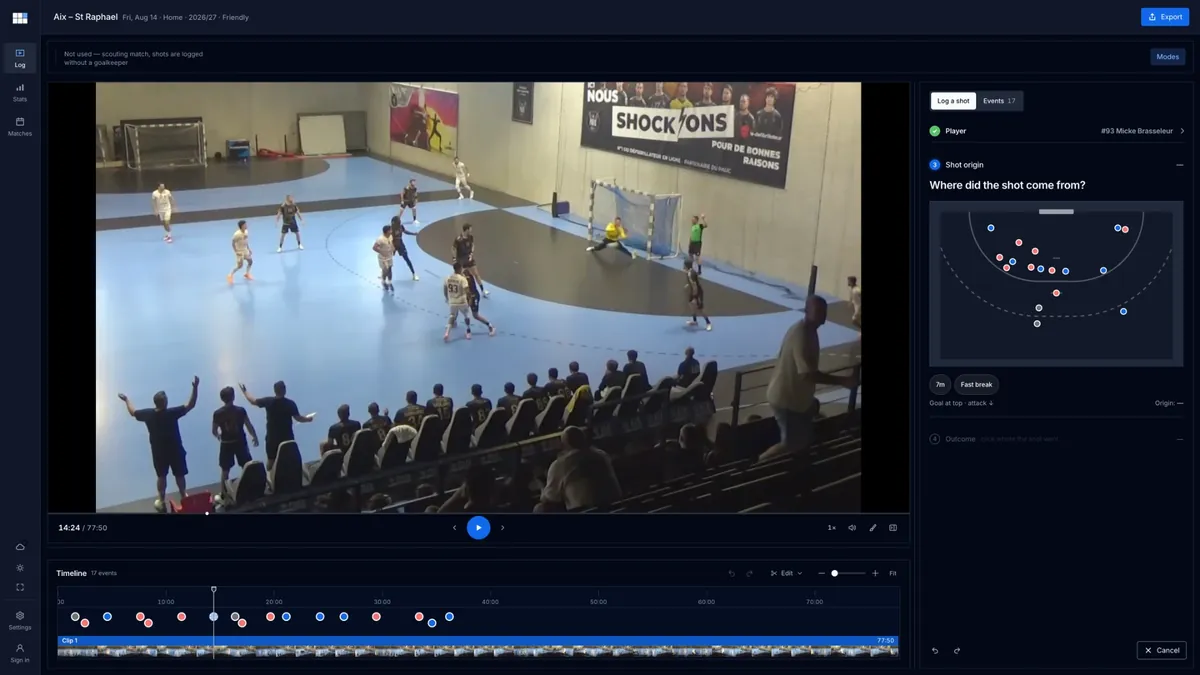Expand the Player row chevron
The height and width of the screenshot is (675, 1200).
click(x=1182, y=131)
